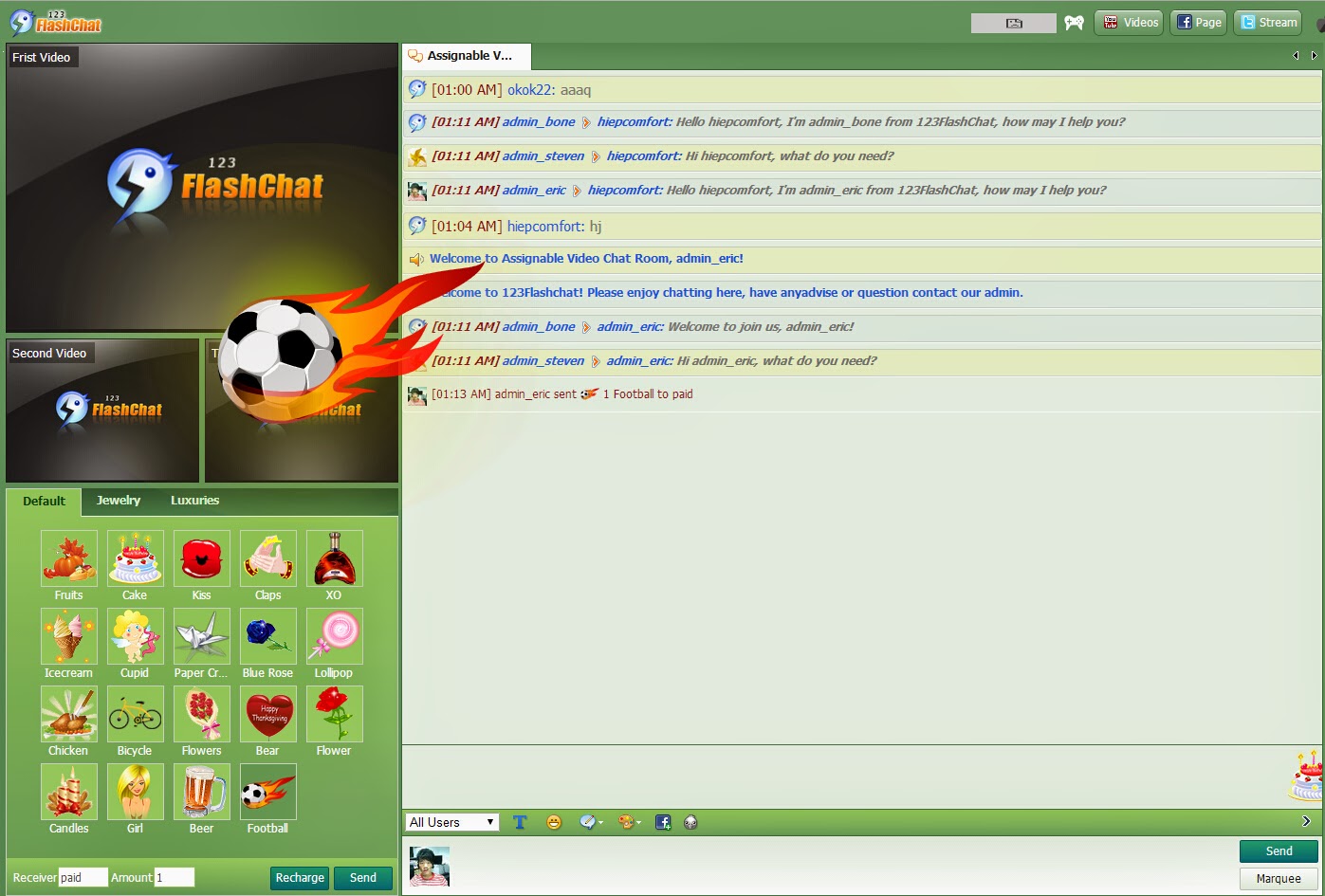Open the chat bubble style options
This screenshot has height=896, width=1325.
tap(591, 822)
